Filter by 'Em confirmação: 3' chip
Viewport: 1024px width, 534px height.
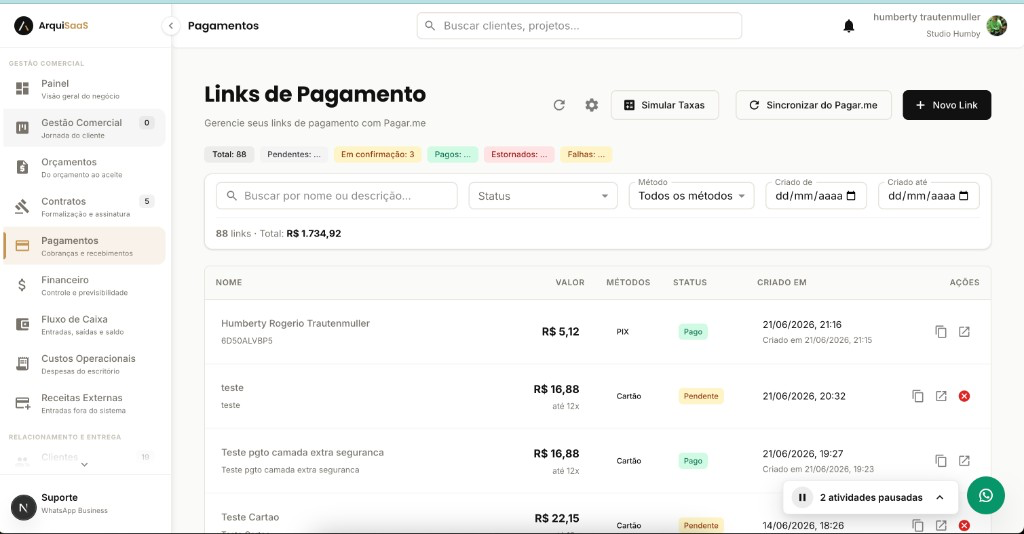pos(377,155)
